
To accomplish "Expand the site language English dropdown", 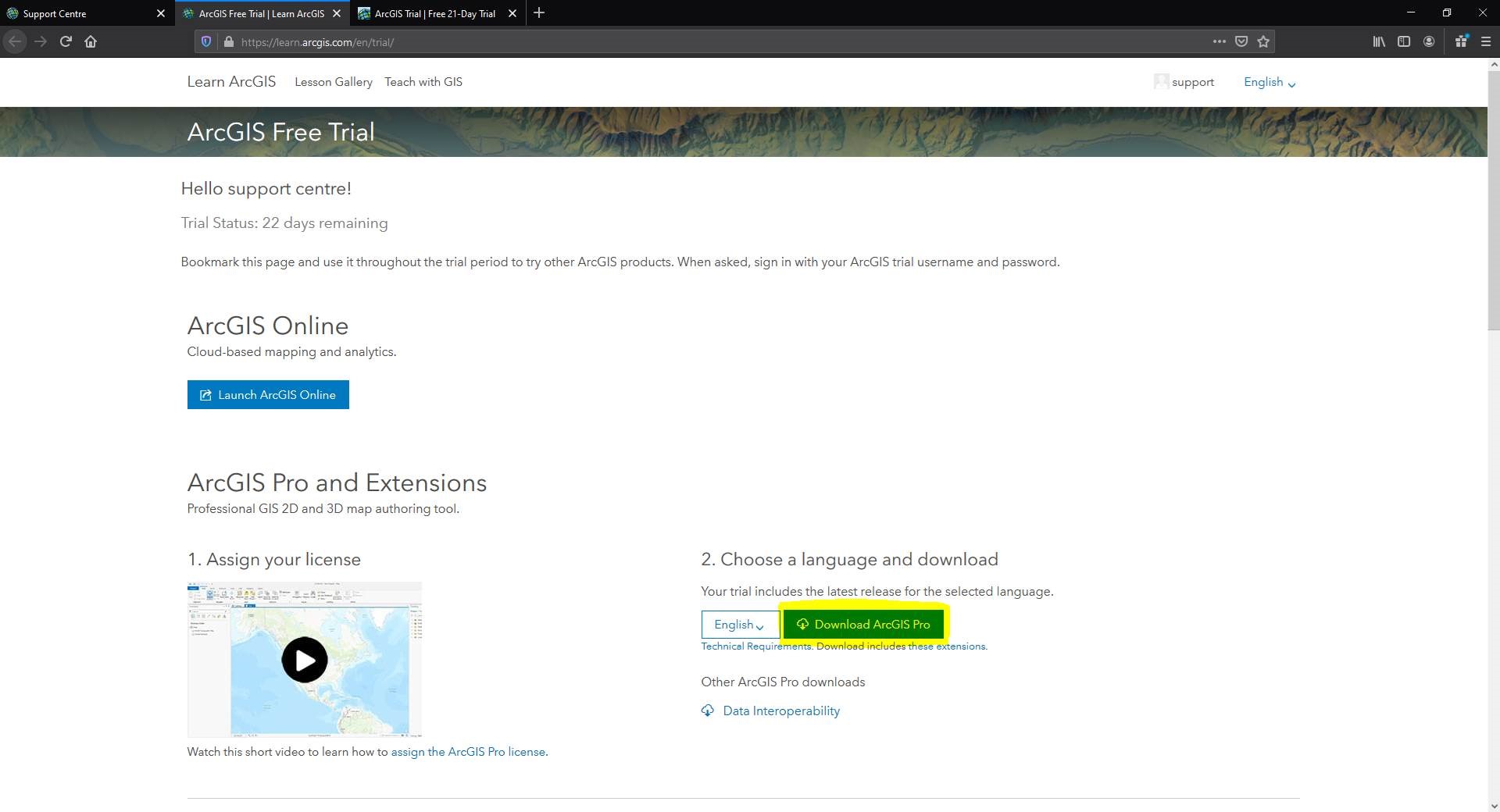I will tap(1270, 82).
